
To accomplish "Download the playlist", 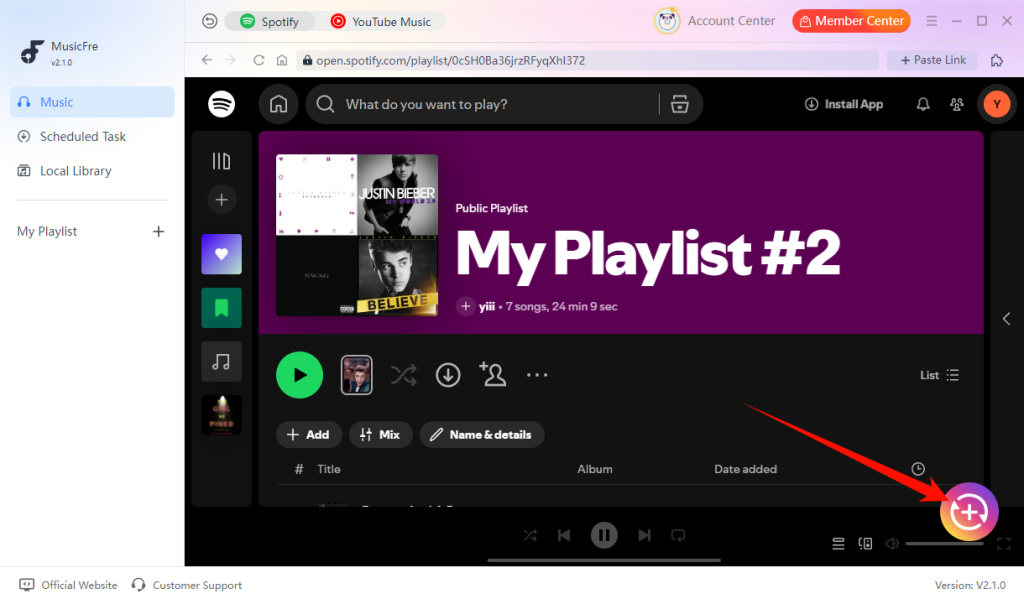I will coord(448,375).
